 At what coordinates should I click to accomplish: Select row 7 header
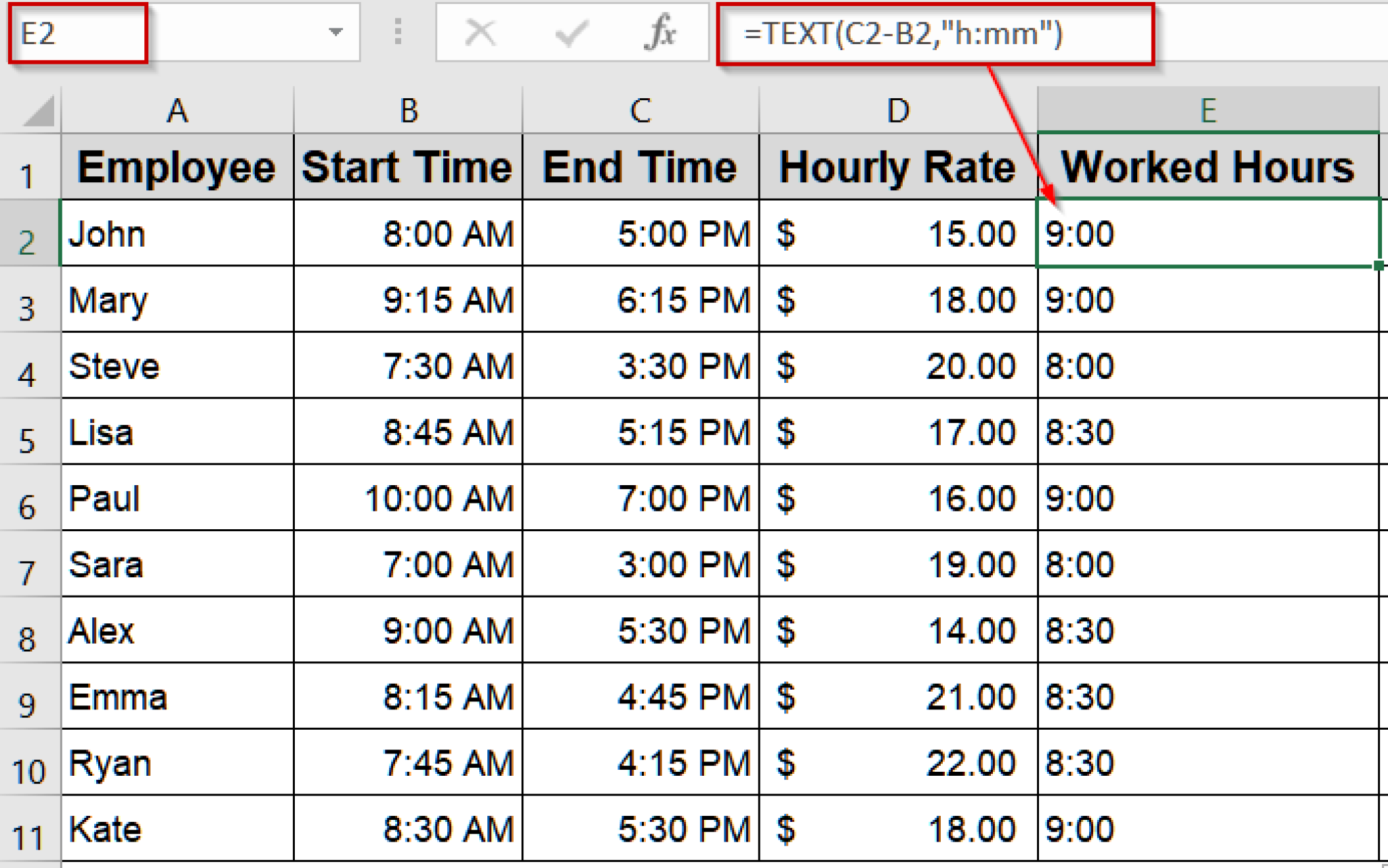pyautogui.click(x=30, y=564)
